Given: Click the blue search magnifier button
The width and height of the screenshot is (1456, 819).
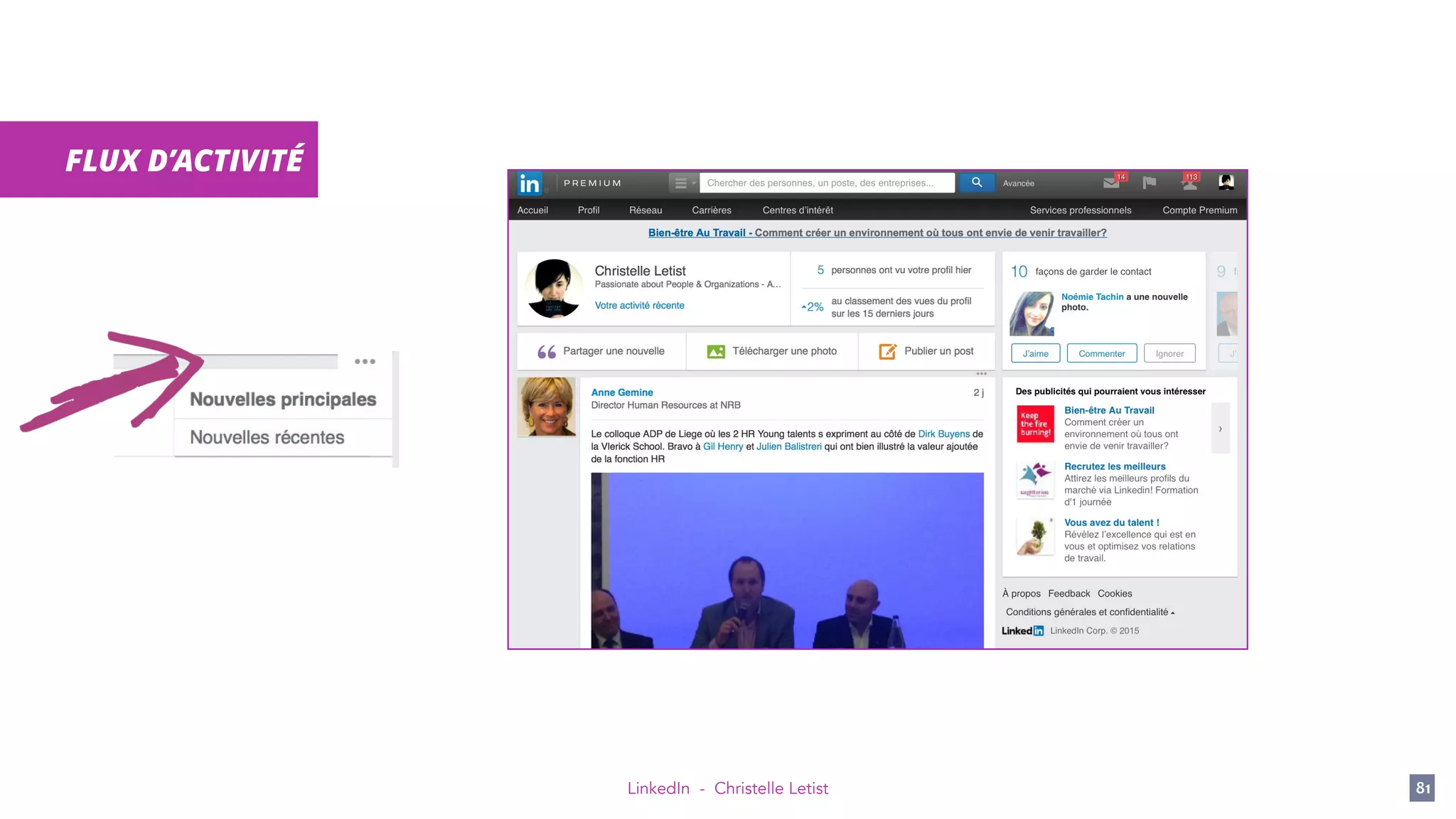Looking at the screenshot, I should coord(977,183).
